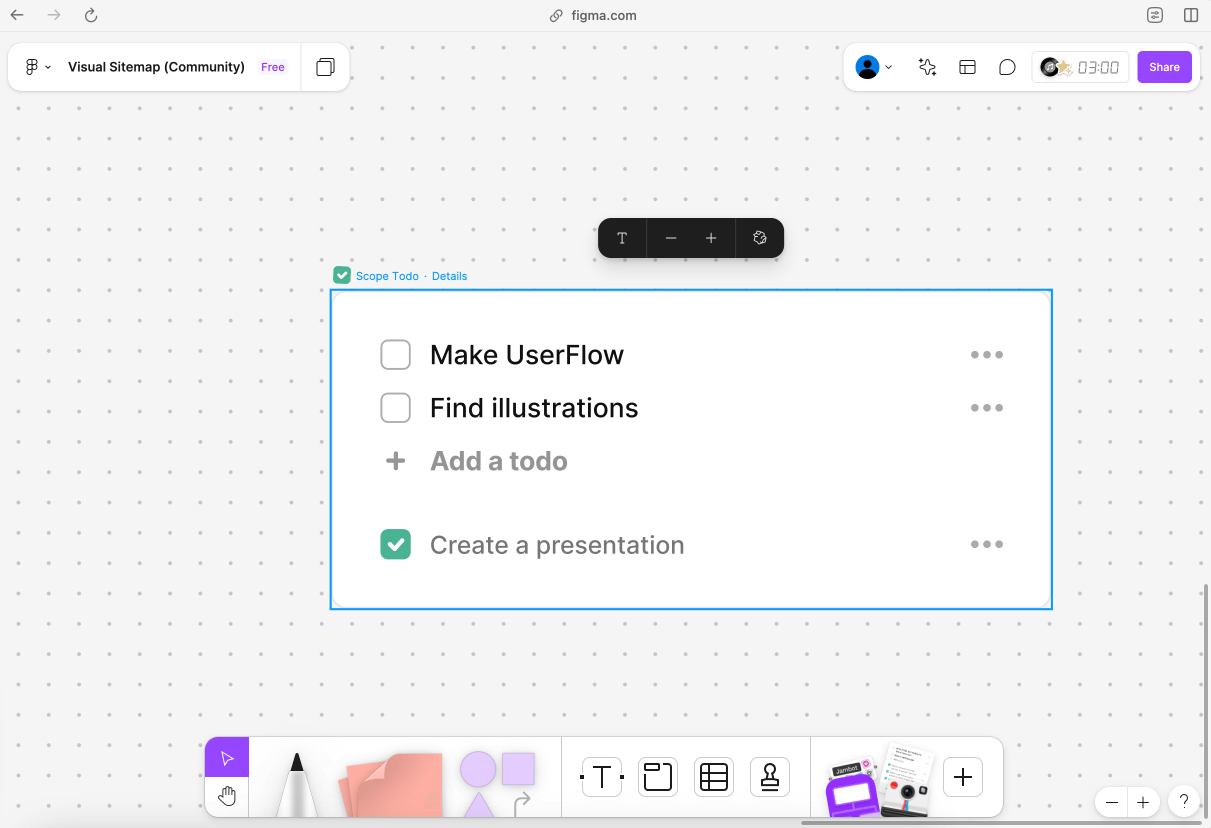Insert a table with the table tool
1211x828 pixels.
714,777
